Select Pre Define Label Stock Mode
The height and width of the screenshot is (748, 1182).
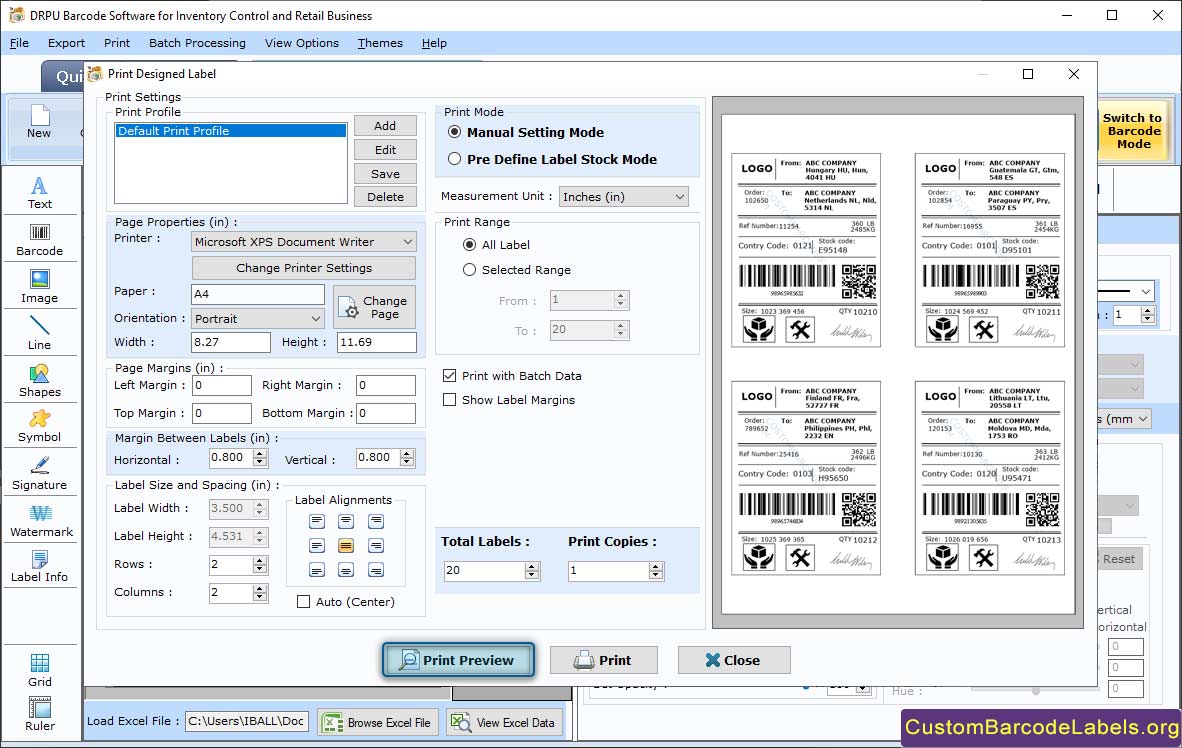click(x=455, y=159)
